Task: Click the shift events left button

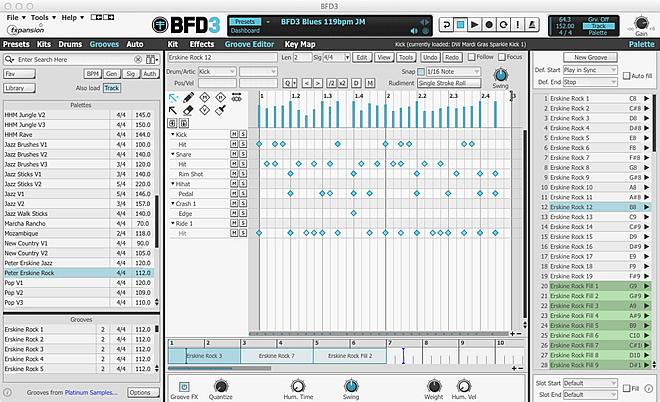Action: [x=307, y=83]
